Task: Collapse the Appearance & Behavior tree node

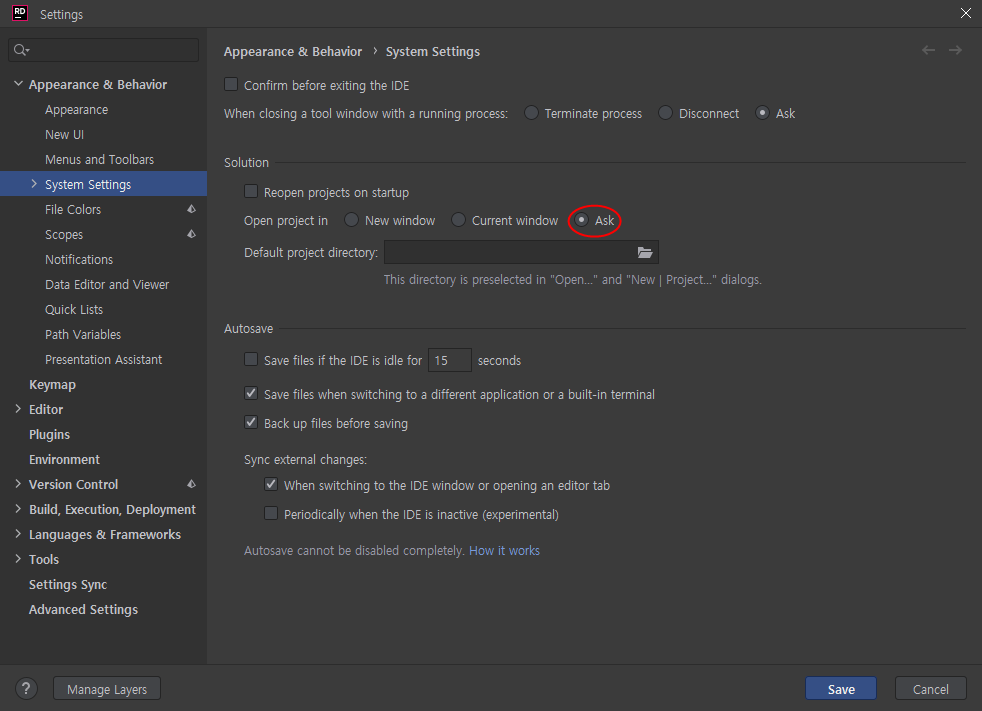Action: point(18,84)
